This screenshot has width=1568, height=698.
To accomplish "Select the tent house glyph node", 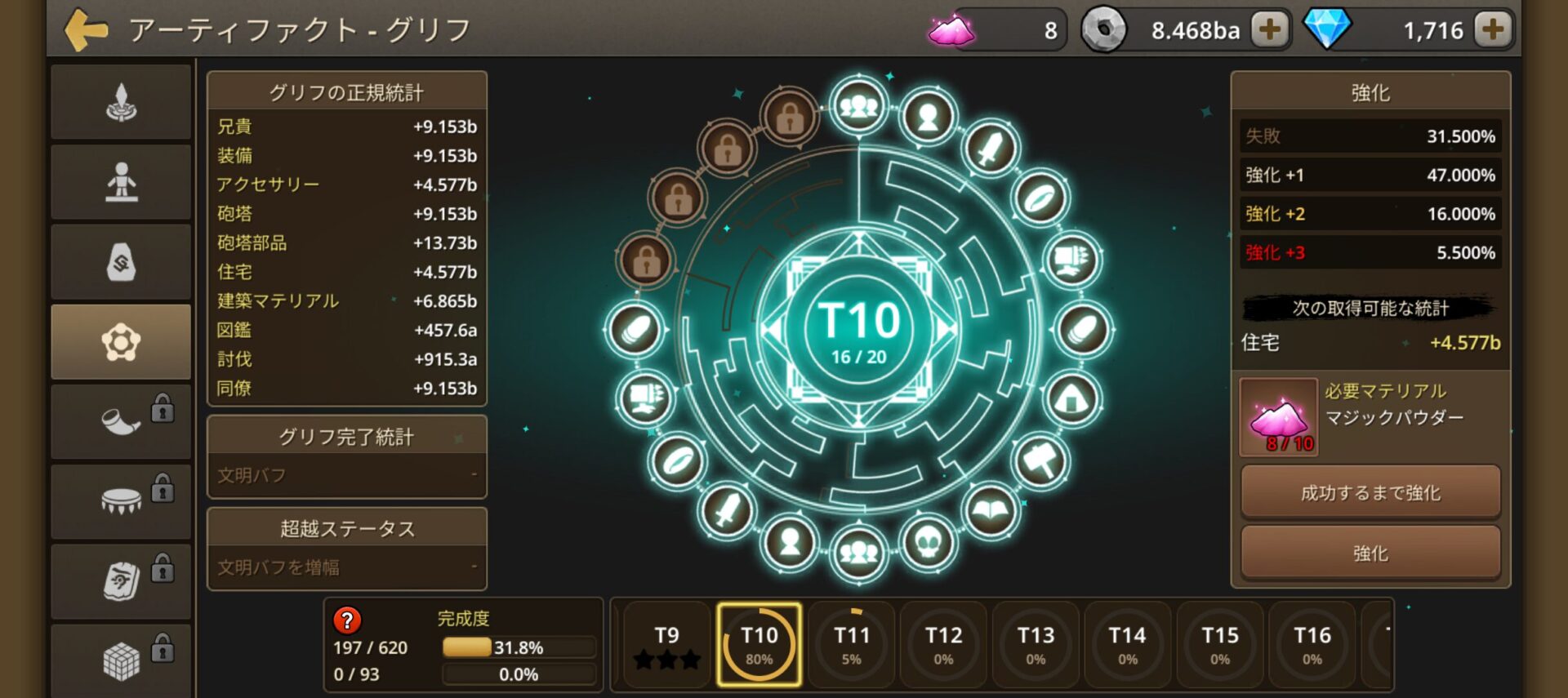I will pyautogui.click(x=1072, y=400).
